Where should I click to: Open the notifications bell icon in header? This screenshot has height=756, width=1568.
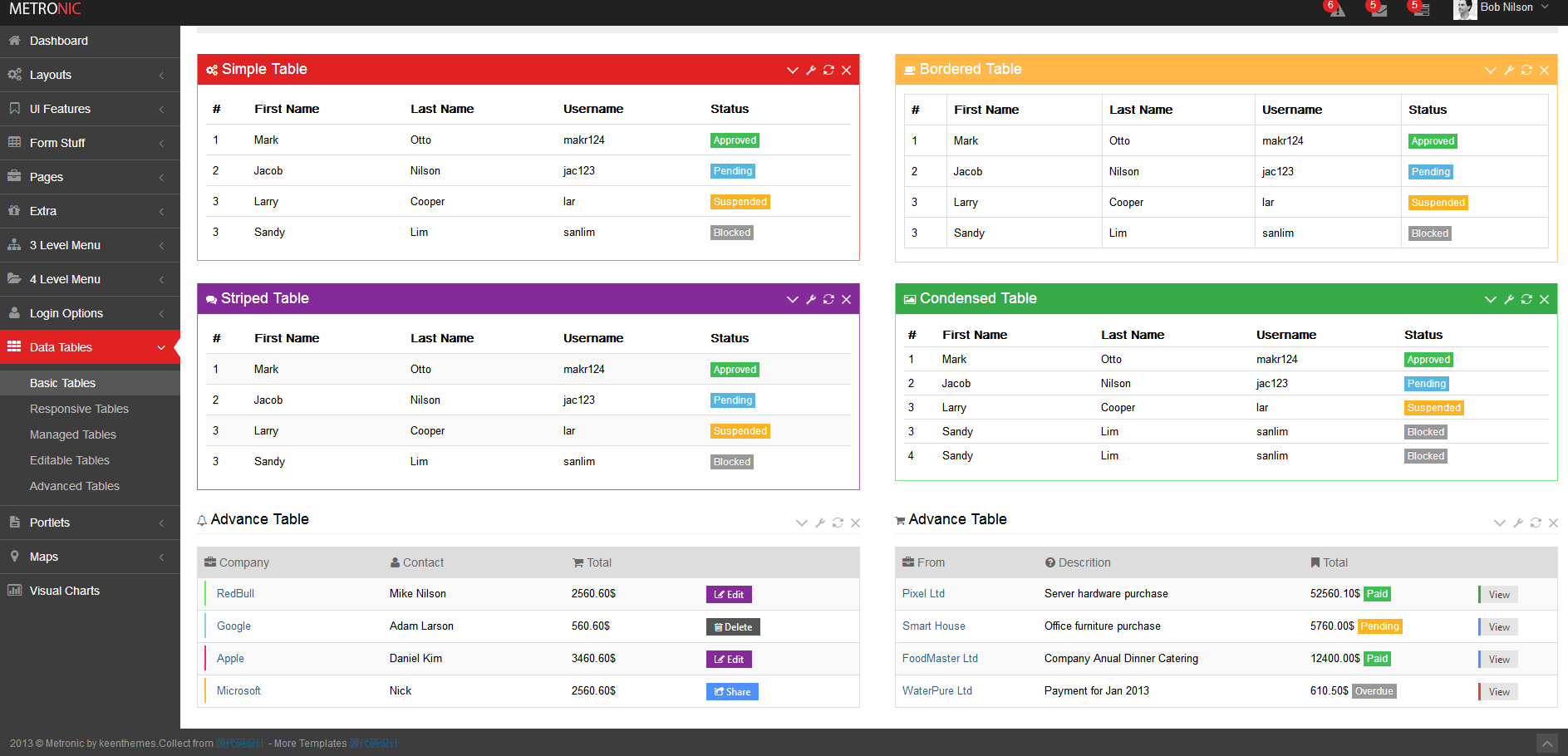pos(1336,11)
